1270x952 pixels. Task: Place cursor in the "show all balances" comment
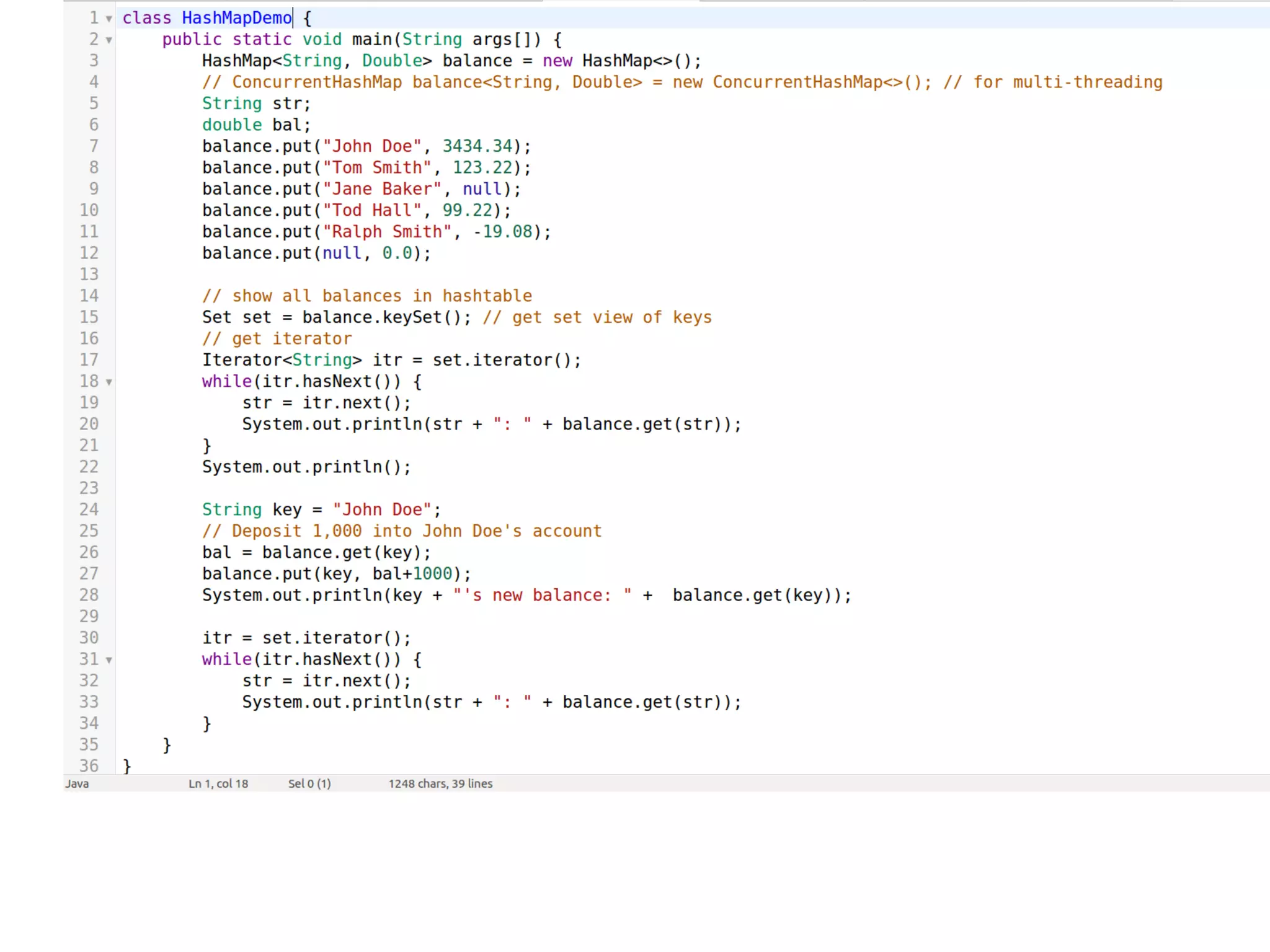click(367, 296)
